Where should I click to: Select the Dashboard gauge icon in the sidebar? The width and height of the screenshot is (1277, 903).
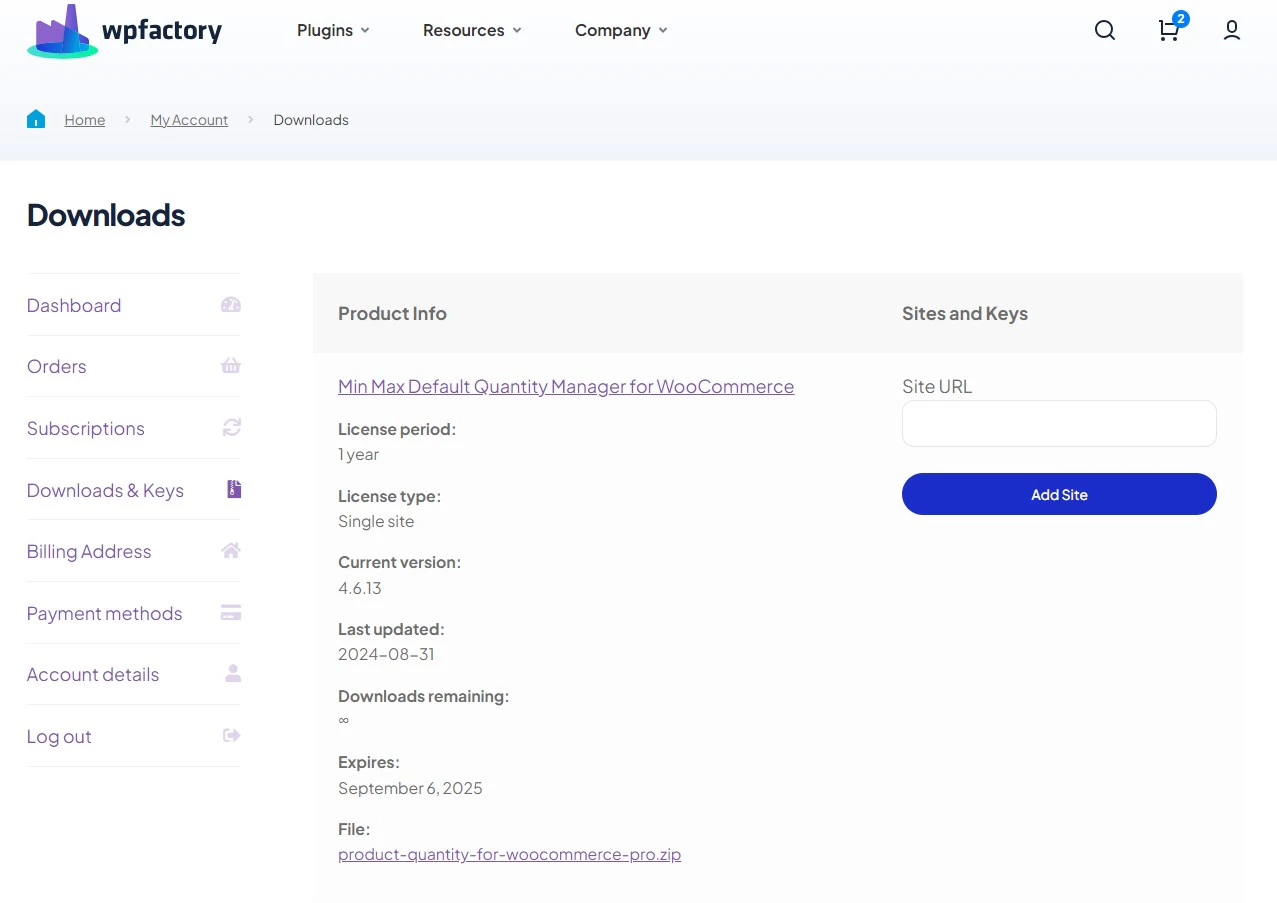tap(231, 304)
